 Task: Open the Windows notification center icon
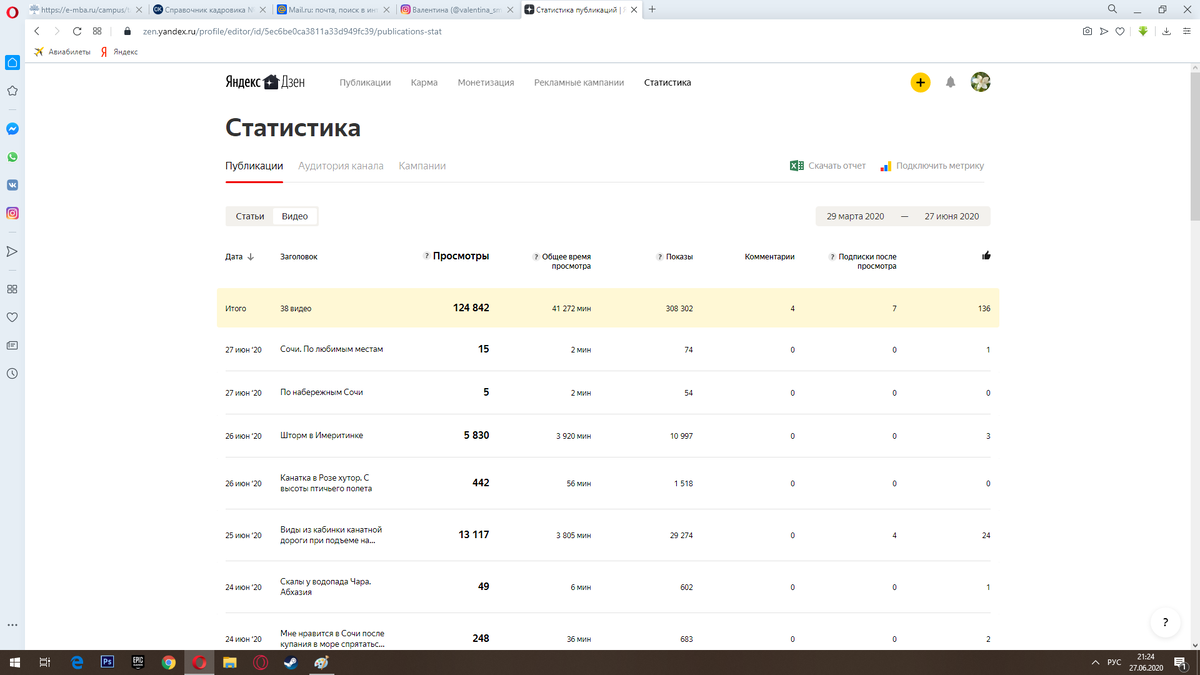(1182, 662)
